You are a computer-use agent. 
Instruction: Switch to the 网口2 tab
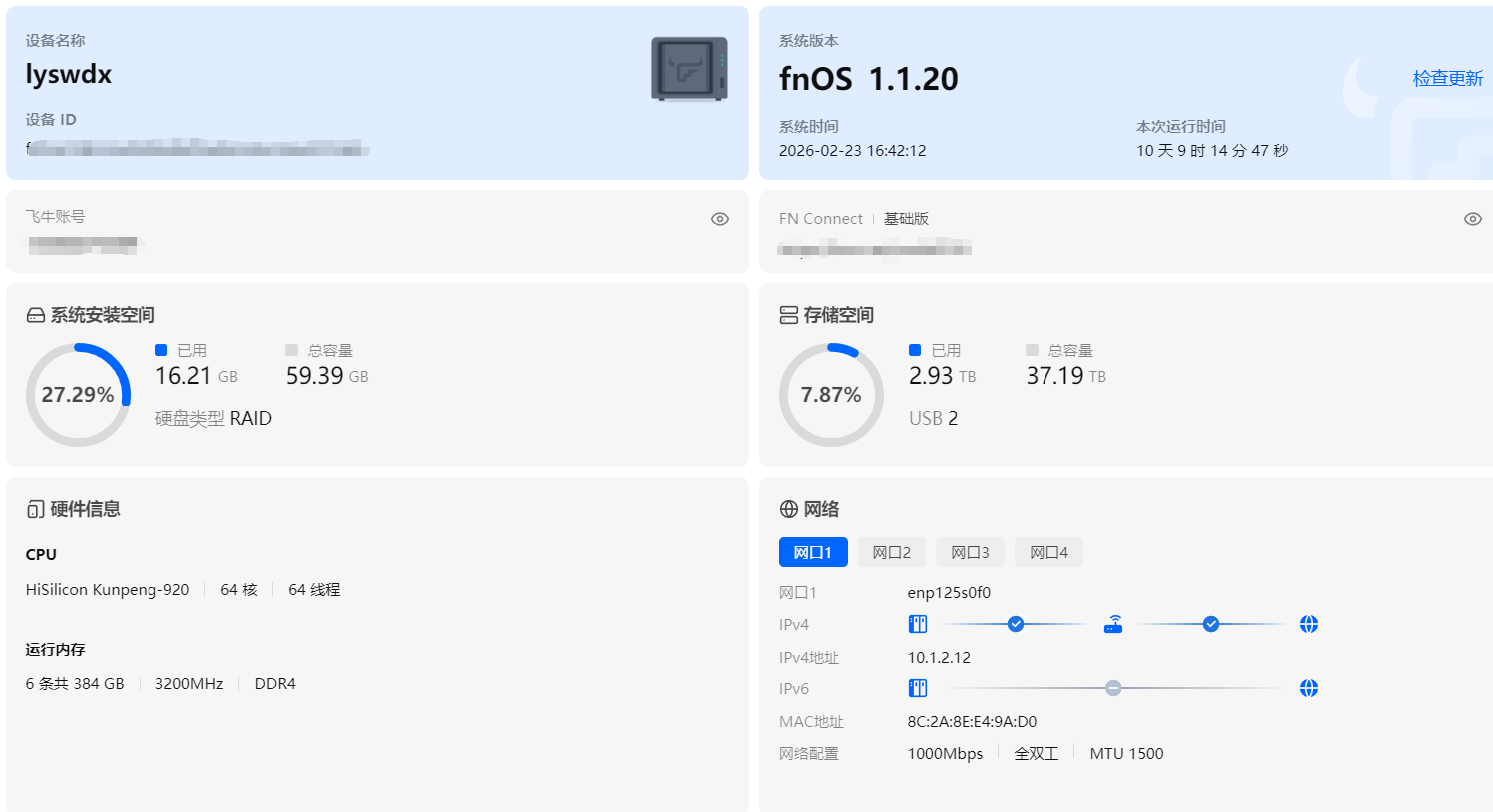pos(892,552)
